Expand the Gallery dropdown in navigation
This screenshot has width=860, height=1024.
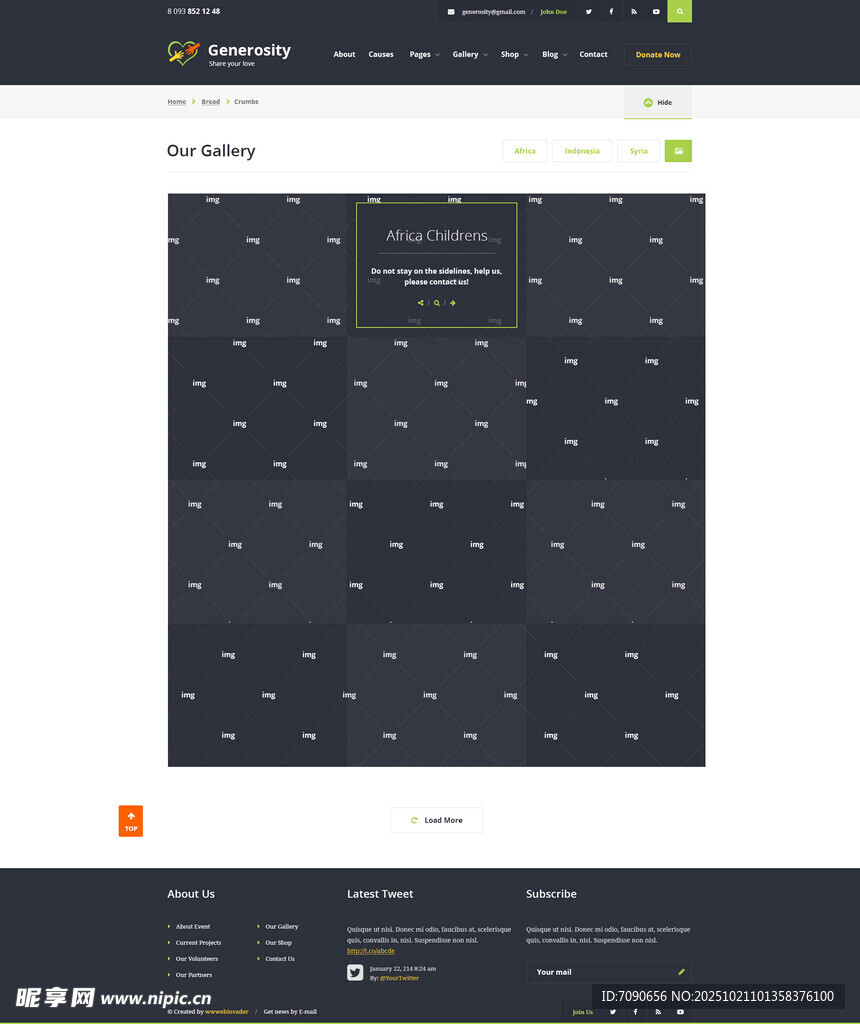click(x=470, y=55)
